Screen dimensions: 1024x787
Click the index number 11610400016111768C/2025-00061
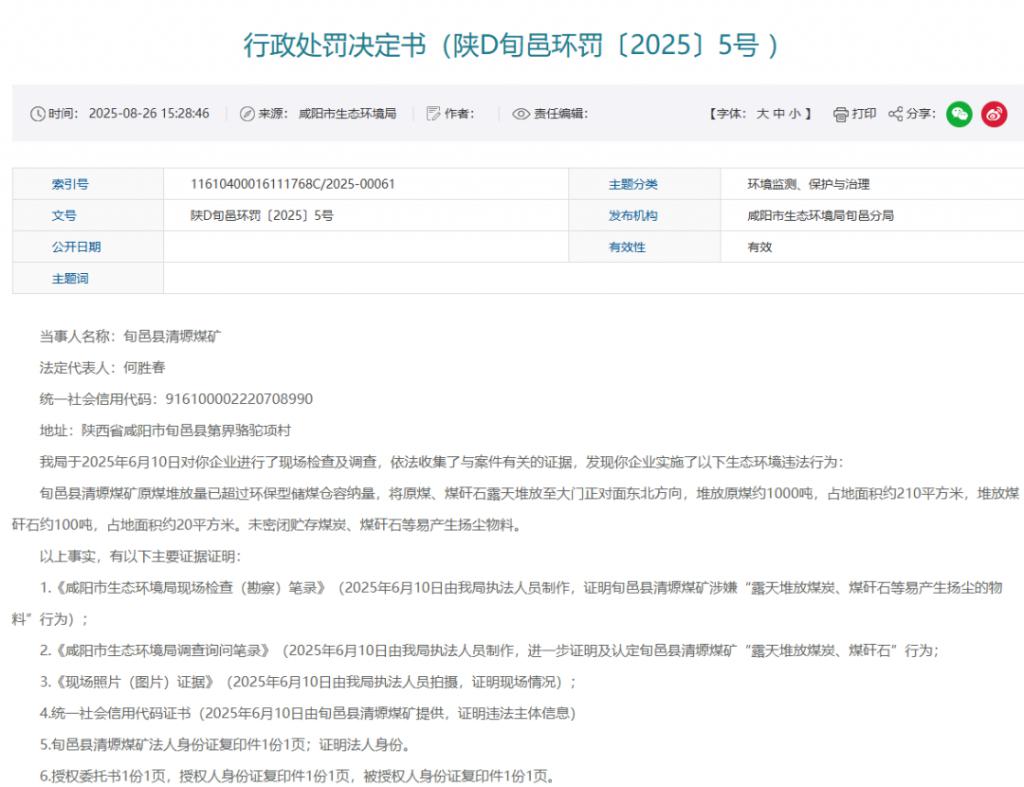click(x=293, y=184)
